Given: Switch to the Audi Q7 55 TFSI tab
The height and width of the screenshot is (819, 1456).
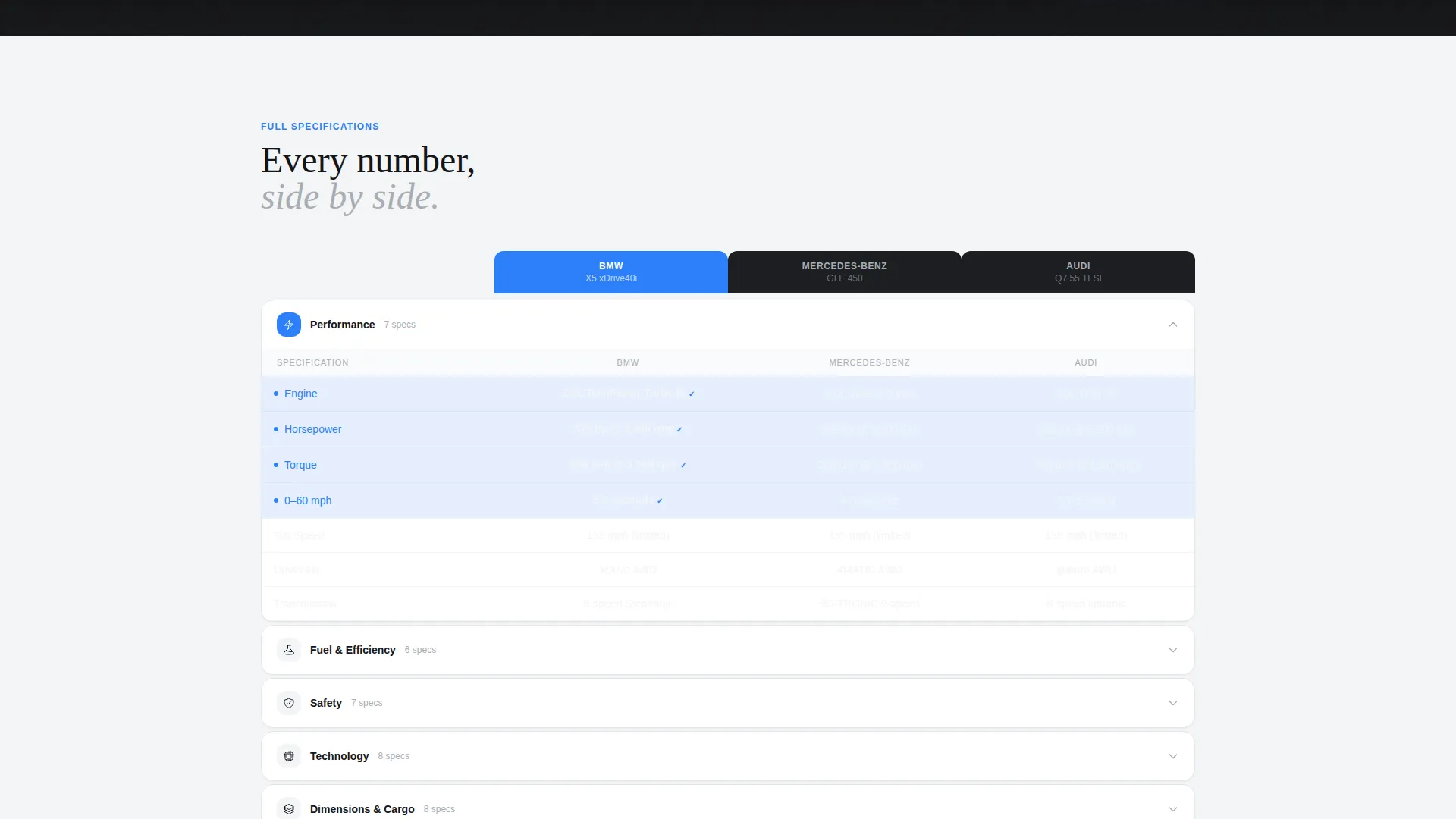Looking at the screenshot, I should 1078,272.
